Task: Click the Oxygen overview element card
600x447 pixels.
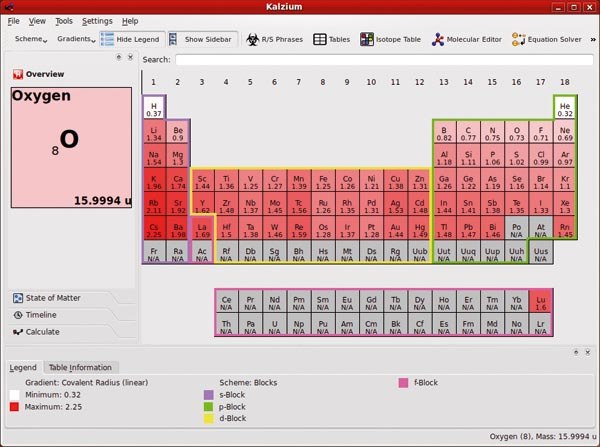Action: point(72,148)
